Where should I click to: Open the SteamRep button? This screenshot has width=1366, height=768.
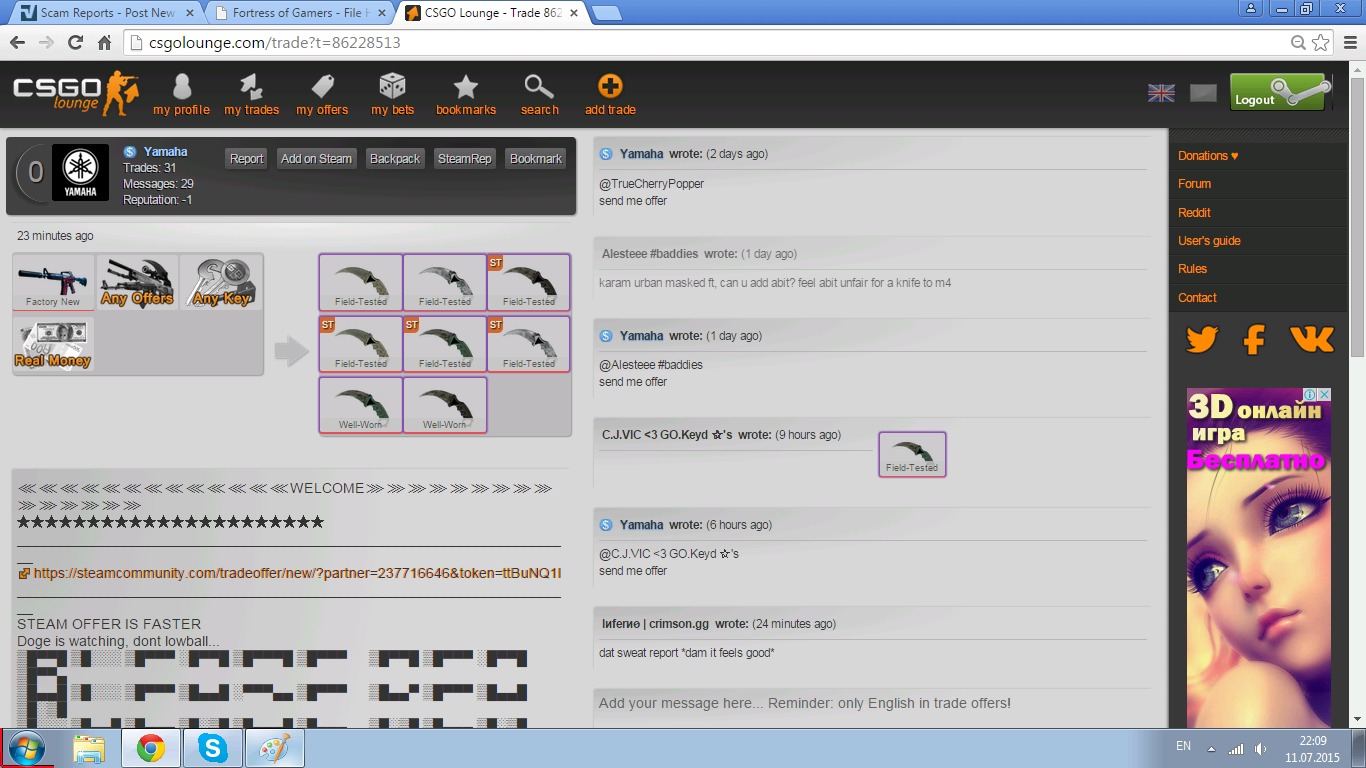tap(465, 158)
